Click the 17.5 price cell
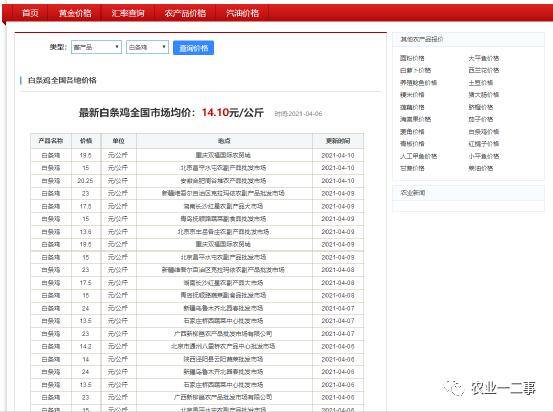 click(85, 283)
